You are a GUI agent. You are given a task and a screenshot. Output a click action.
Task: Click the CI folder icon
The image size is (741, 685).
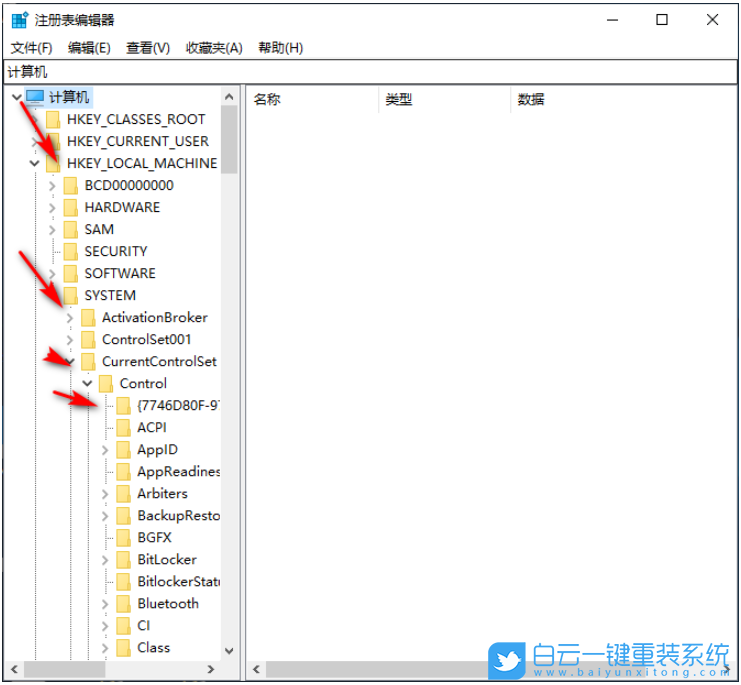point(123,625)
